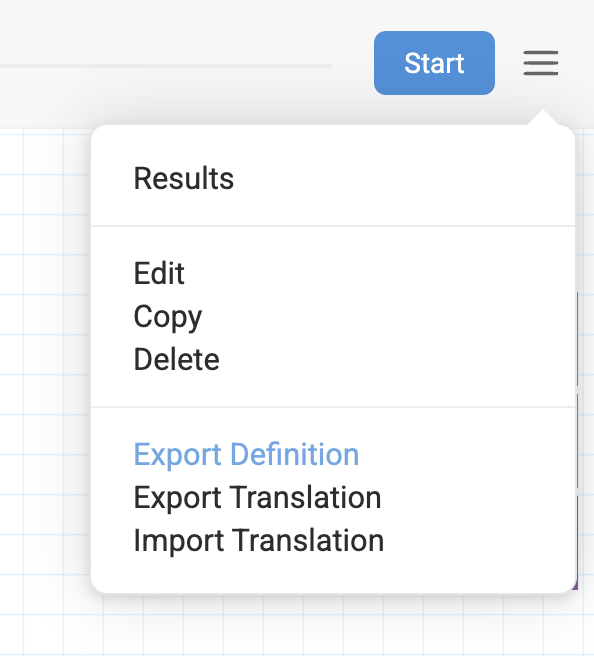The height and width of the screenshot is (656, 594).
Task: Click the header gap between Start and the menu icon
Action: click(x=509, y=63)
